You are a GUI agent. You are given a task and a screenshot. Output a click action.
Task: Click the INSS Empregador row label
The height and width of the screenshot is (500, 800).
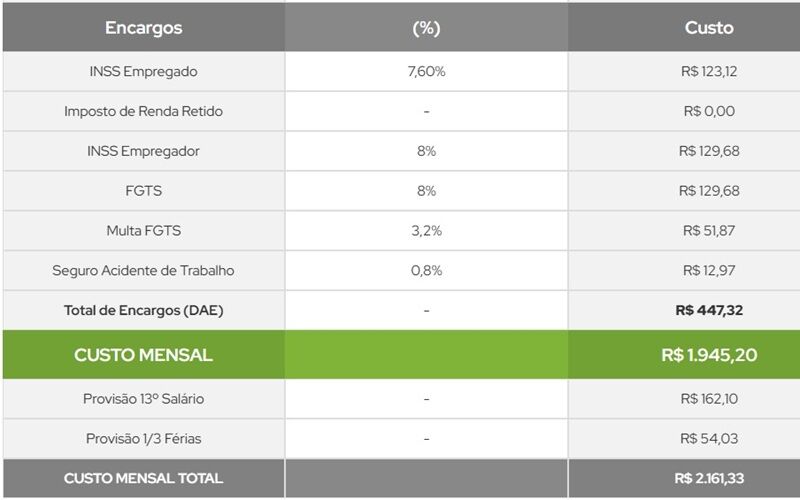tap(143, 151)
